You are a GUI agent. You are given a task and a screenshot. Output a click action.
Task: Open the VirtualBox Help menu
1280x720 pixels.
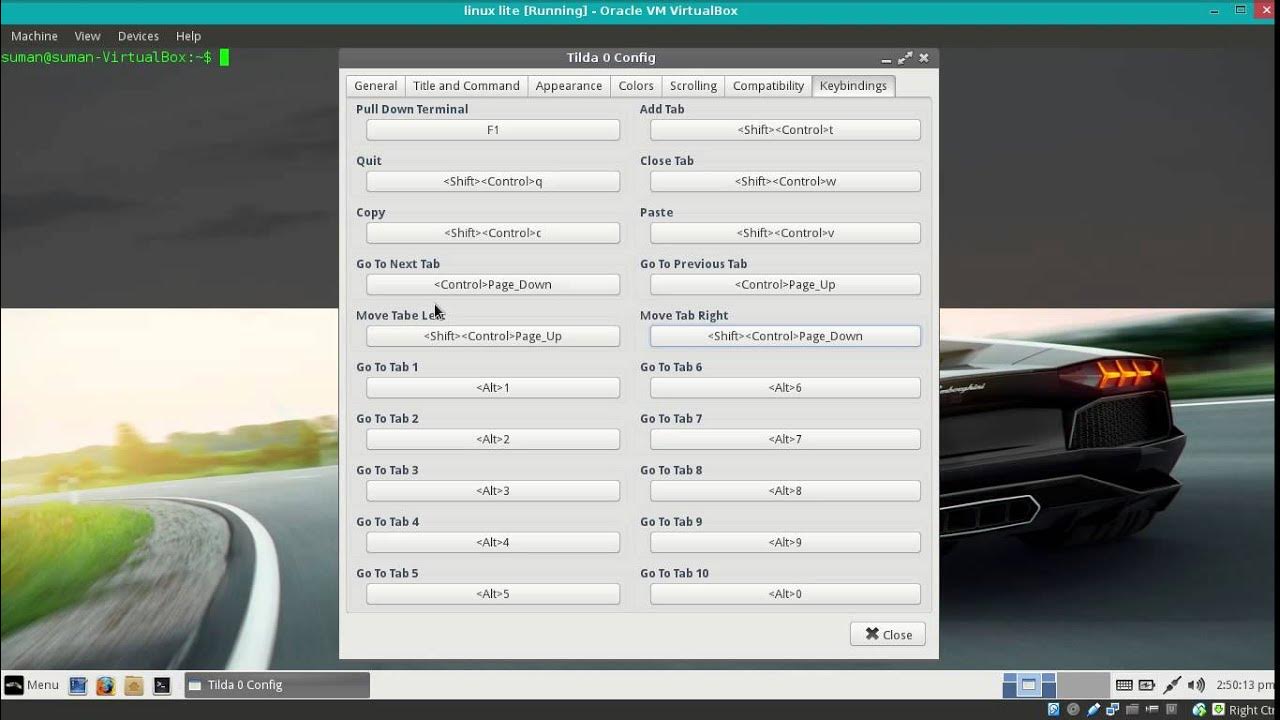pyautogui.click(x=188, y=36)
